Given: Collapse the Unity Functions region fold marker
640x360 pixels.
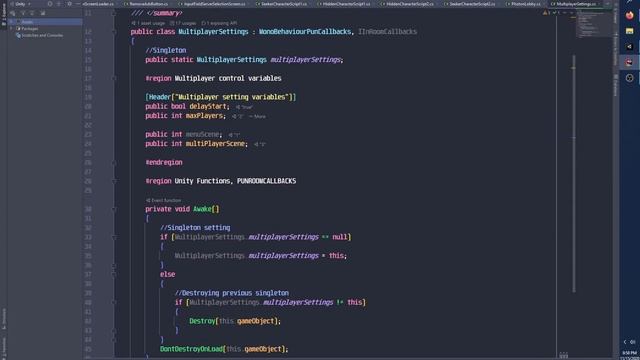Looking at the screenshot, I should (x=114, y=181).
